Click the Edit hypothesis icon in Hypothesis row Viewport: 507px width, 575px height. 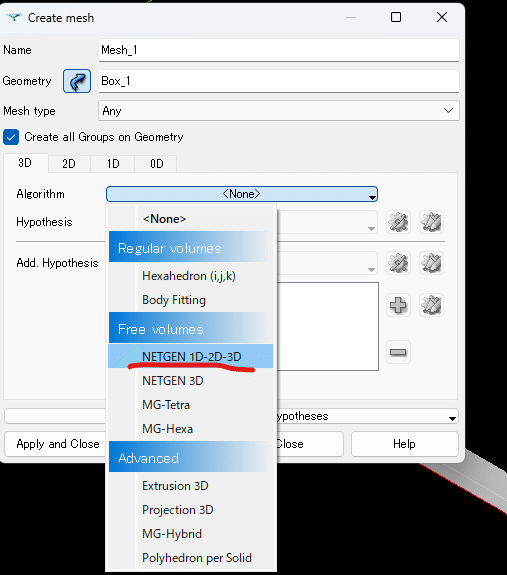click(x=431, y=222)
